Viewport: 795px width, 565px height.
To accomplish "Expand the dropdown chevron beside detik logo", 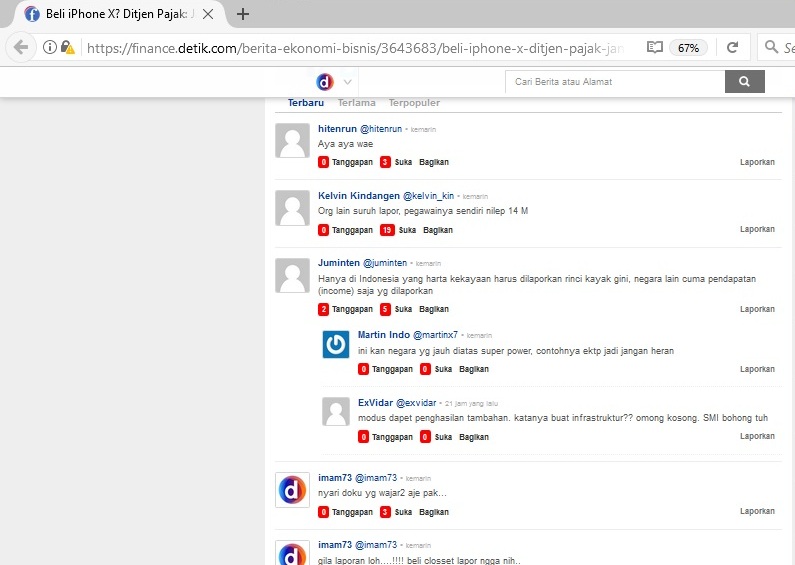I will pyautogui.click(x=348, y=82).
